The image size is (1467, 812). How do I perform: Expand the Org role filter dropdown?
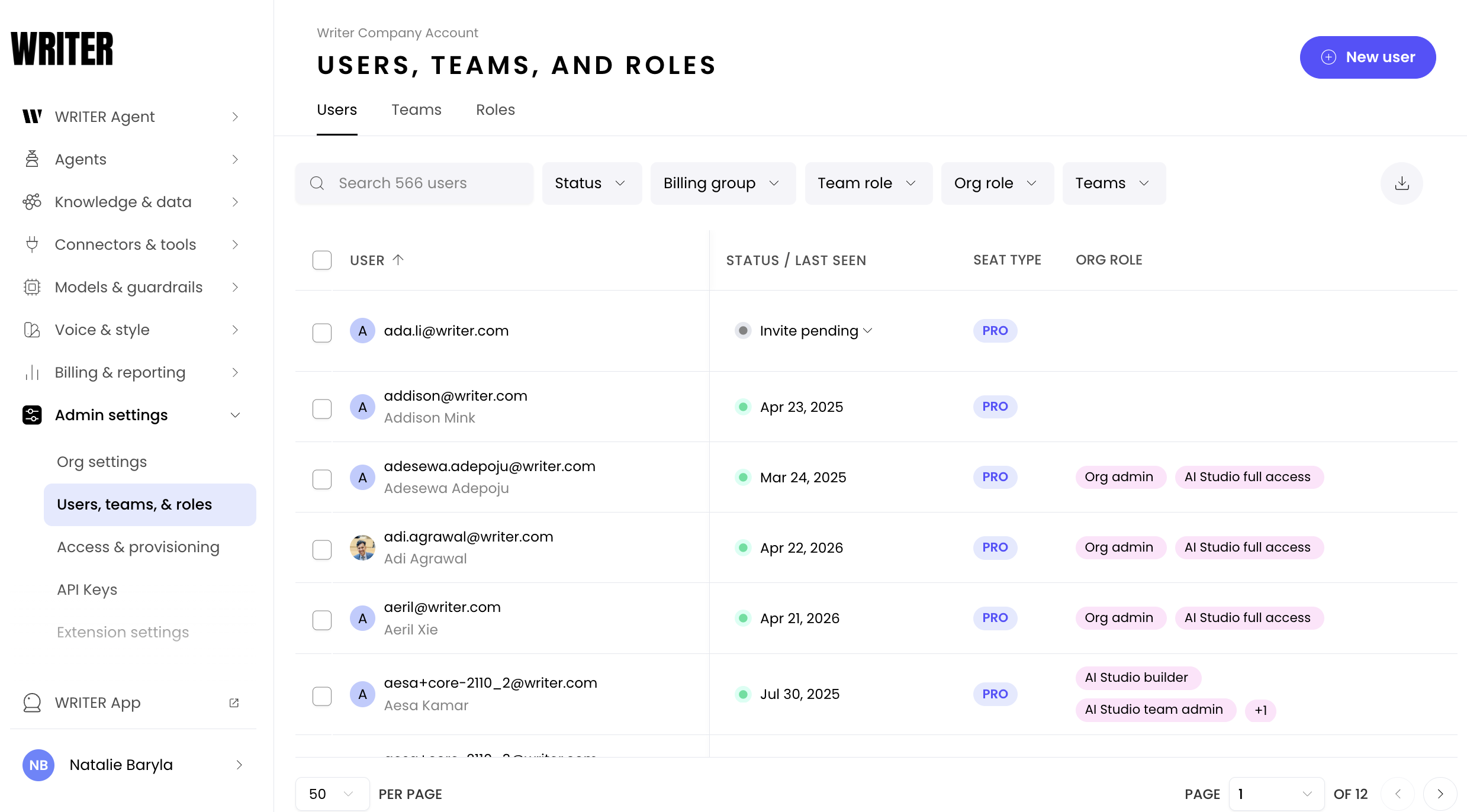point(997,183)
